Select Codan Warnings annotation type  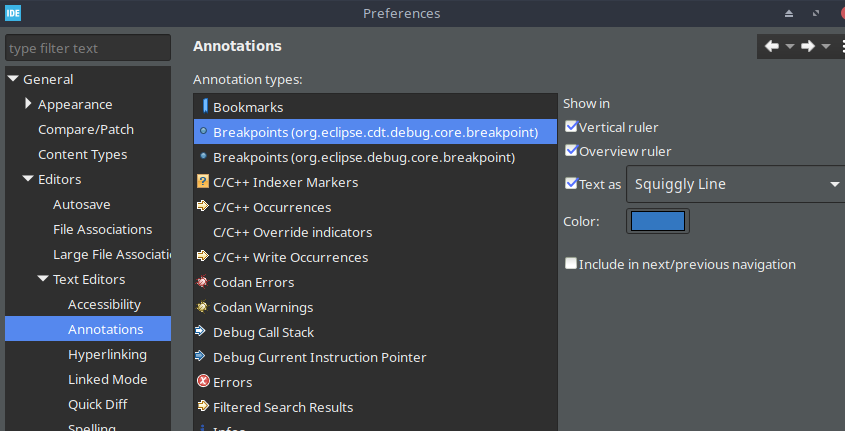point(375,307)
